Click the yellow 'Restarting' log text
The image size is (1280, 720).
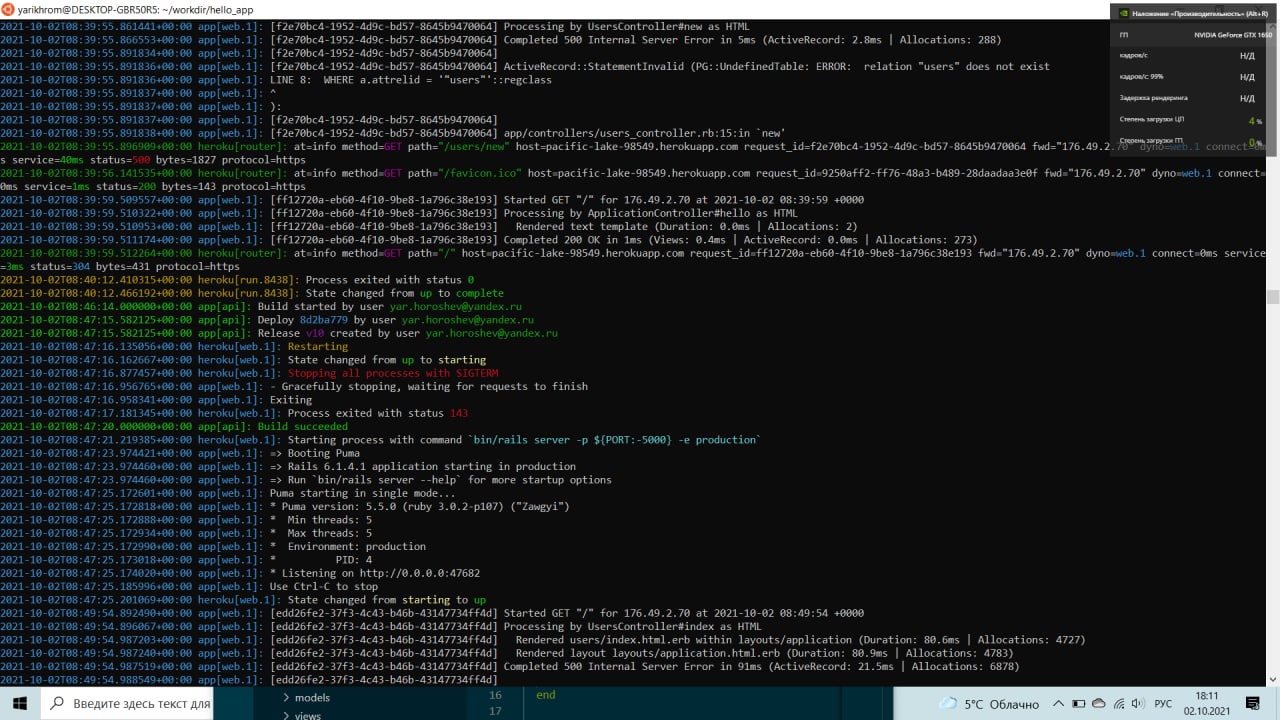317,346
